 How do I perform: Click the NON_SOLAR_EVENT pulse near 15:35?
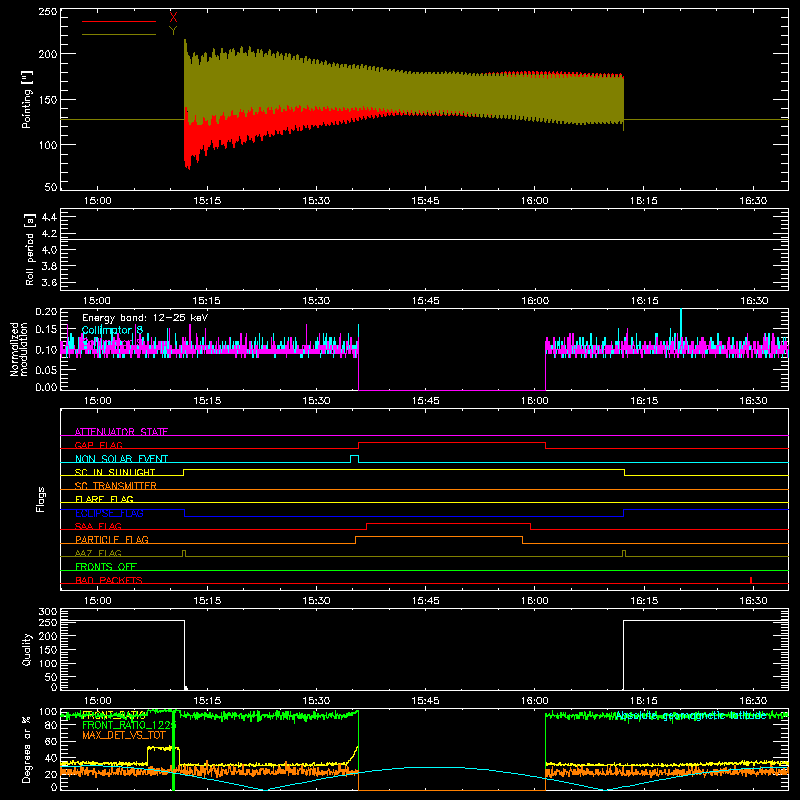[x=355, y=459]
